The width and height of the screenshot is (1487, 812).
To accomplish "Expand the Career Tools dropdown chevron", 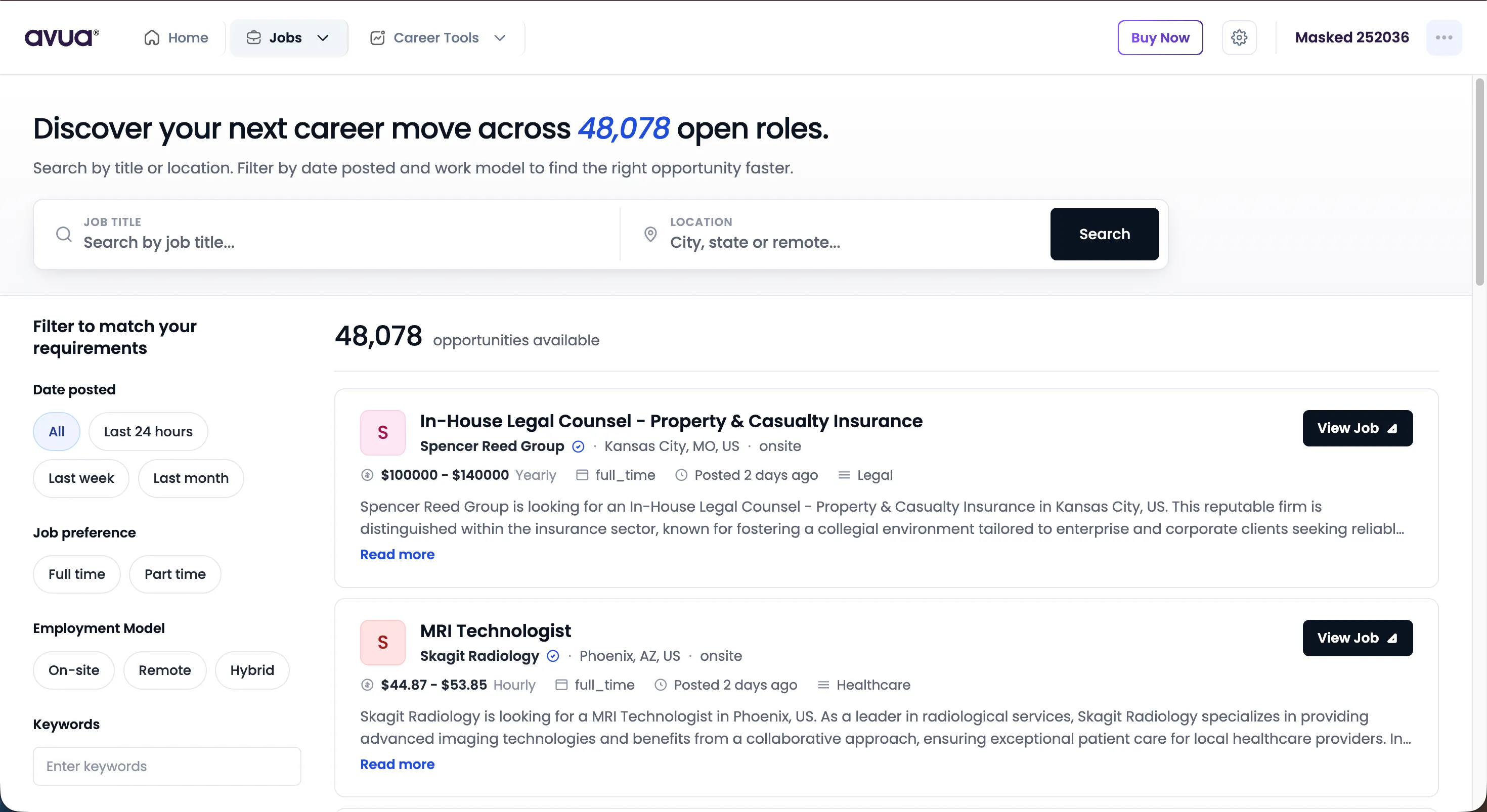I will click(x=500, y=37).
